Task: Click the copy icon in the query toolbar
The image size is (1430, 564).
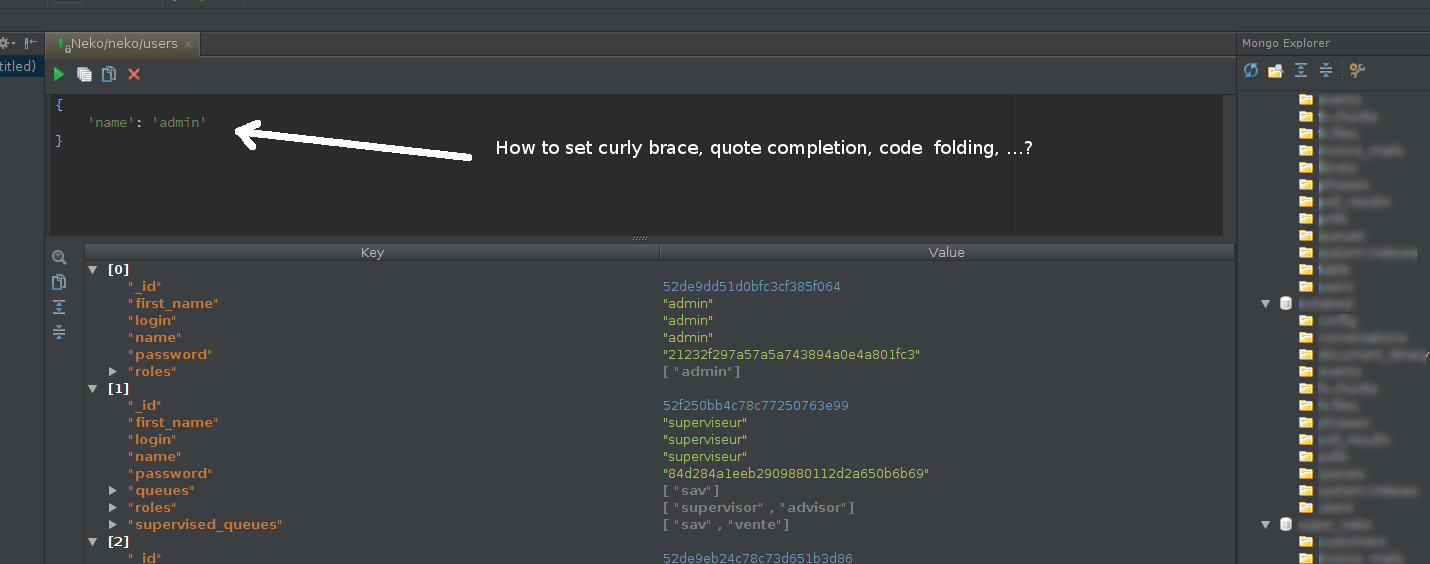Action: pos(109,74)
